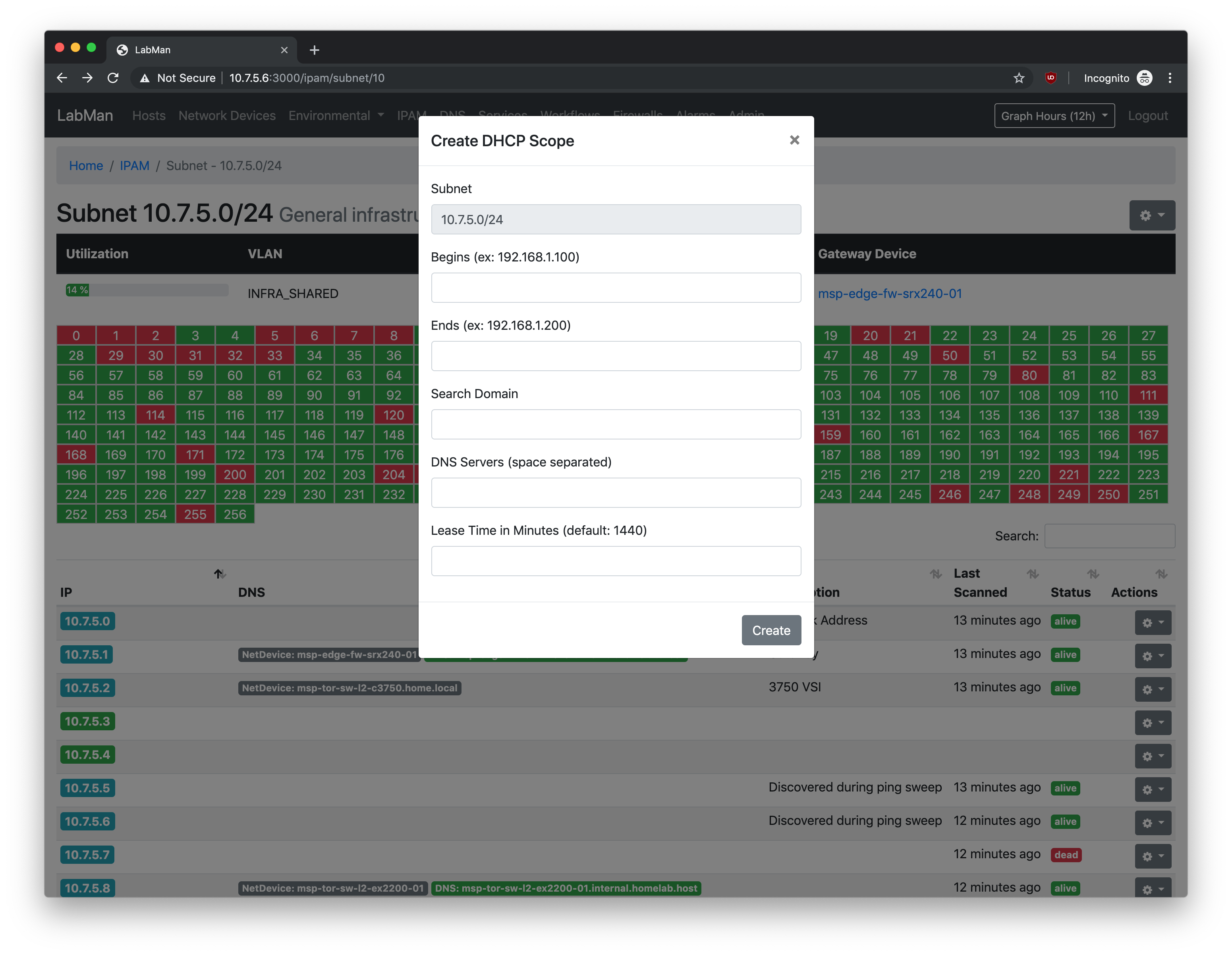Open msp-edge-fw-srx240-01 gateway link
Screen dimensions: 1232x956
890,294
